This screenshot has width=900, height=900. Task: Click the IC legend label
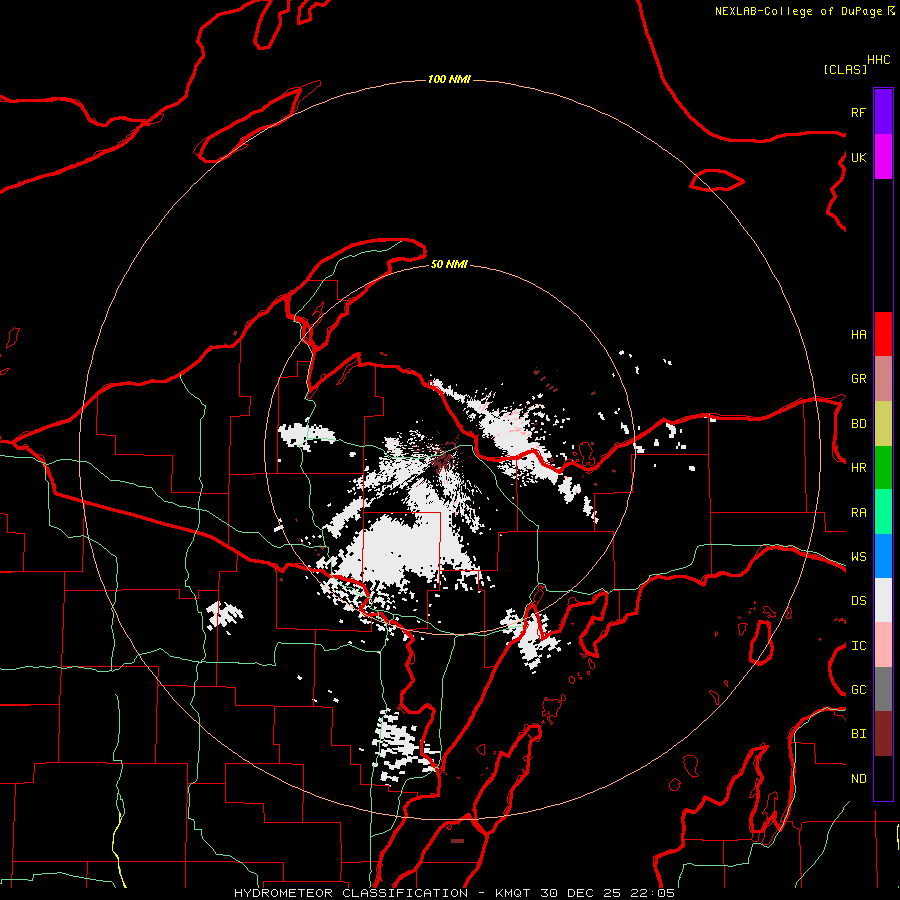pos(858,645)
